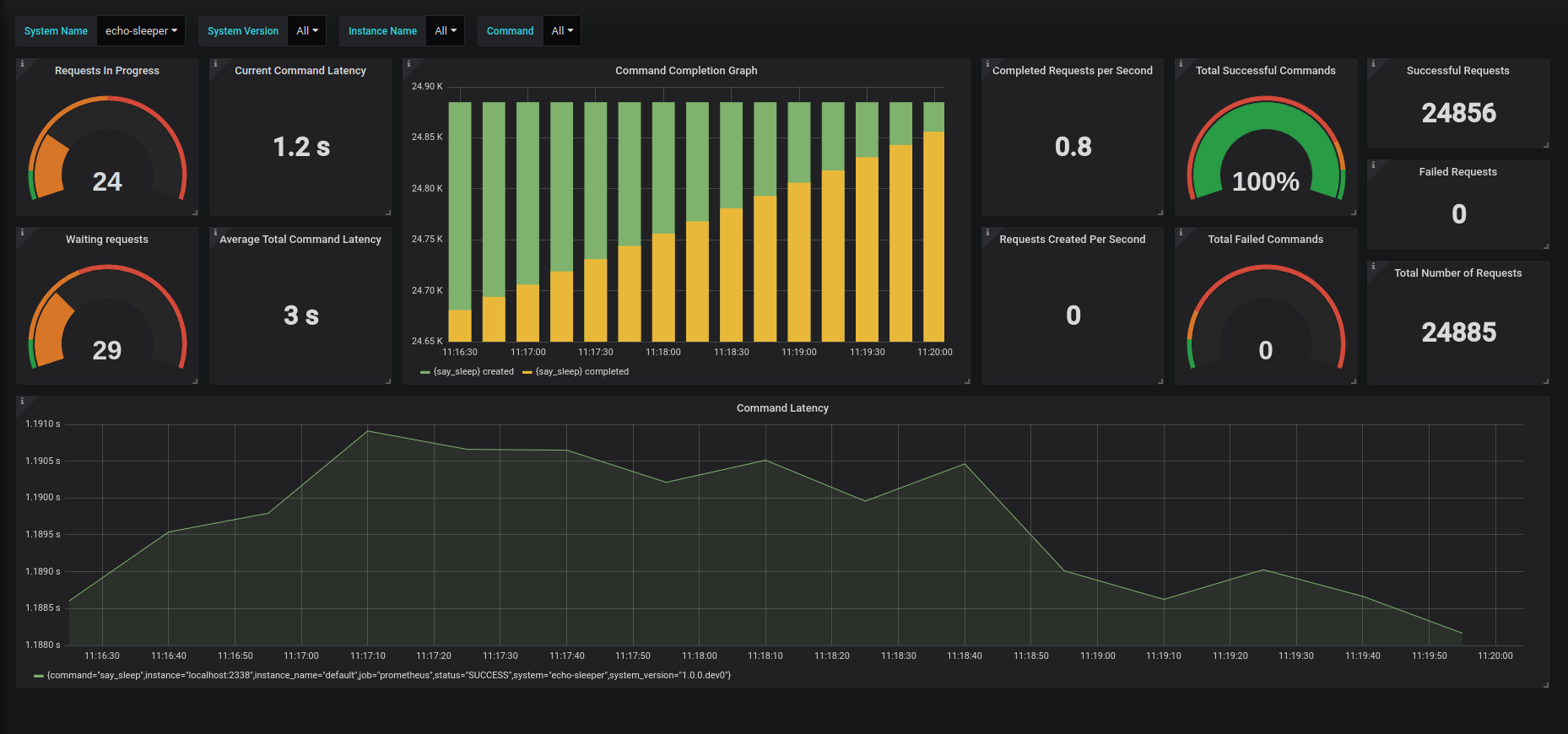
Task: Click the 24885 Total Number of Requests value
Action: [x=1459, y=332]
